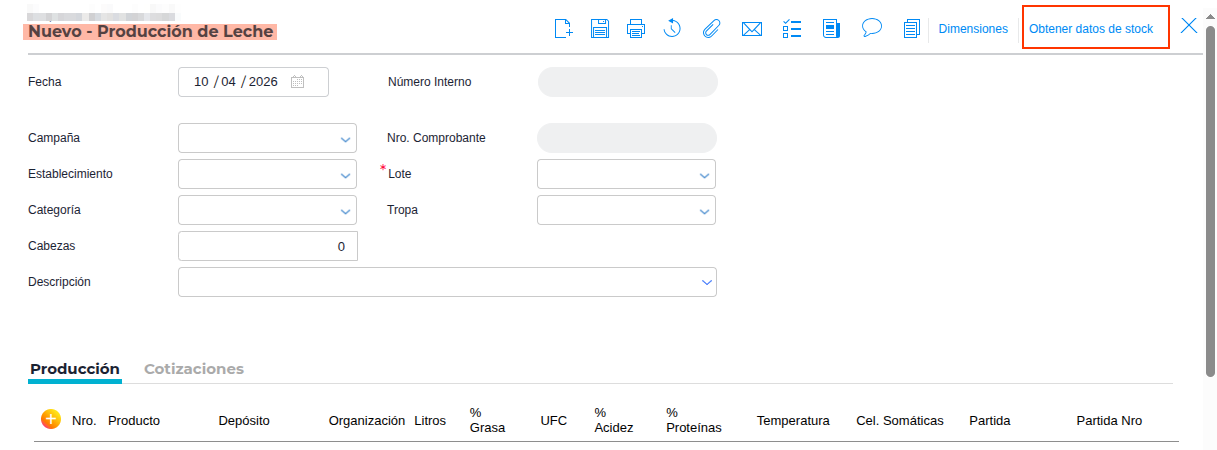
Task: Click Obtener datos de stock
Action: pos(1091,29)
